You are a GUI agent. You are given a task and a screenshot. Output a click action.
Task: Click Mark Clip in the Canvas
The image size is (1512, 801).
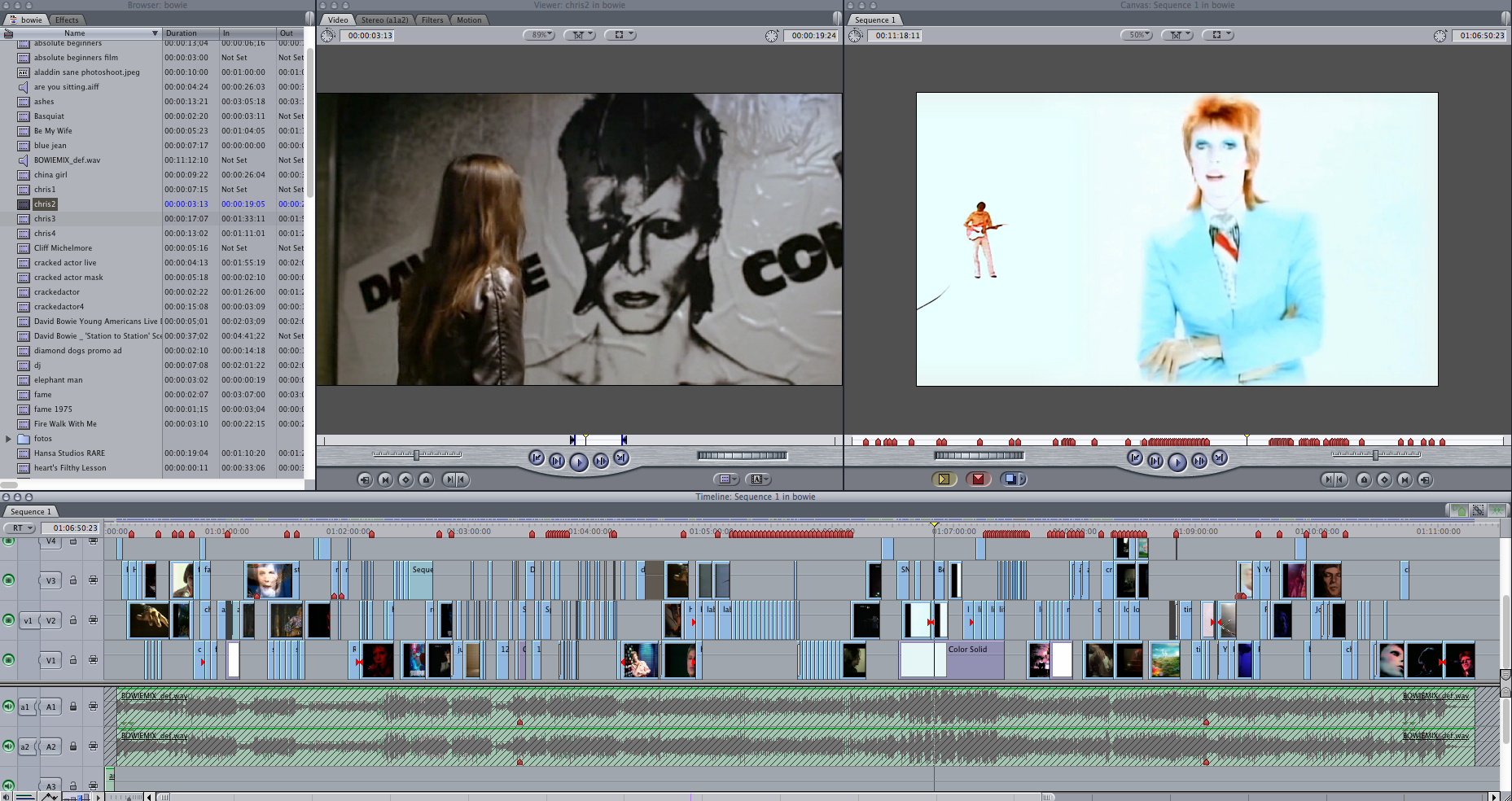point(1405,479)
